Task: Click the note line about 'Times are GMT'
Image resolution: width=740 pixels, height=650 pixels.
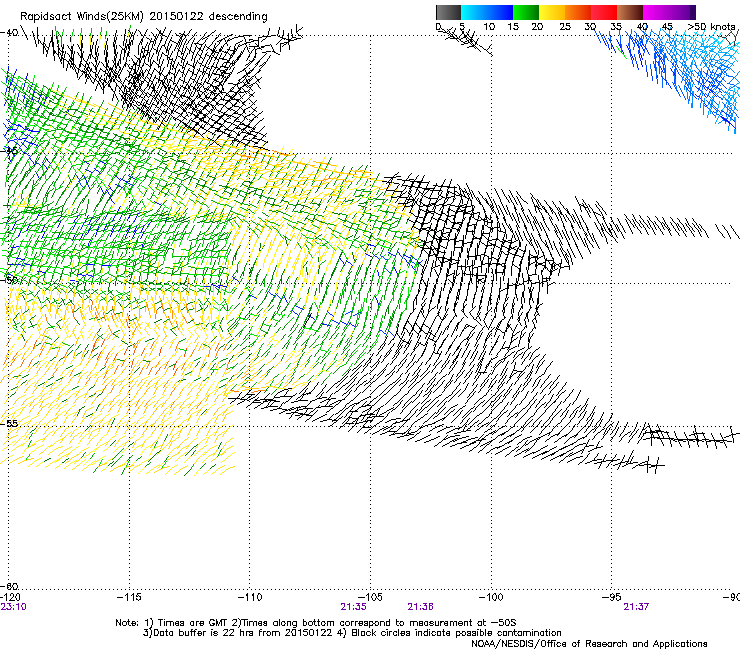Action: click(x=316, y=623)
